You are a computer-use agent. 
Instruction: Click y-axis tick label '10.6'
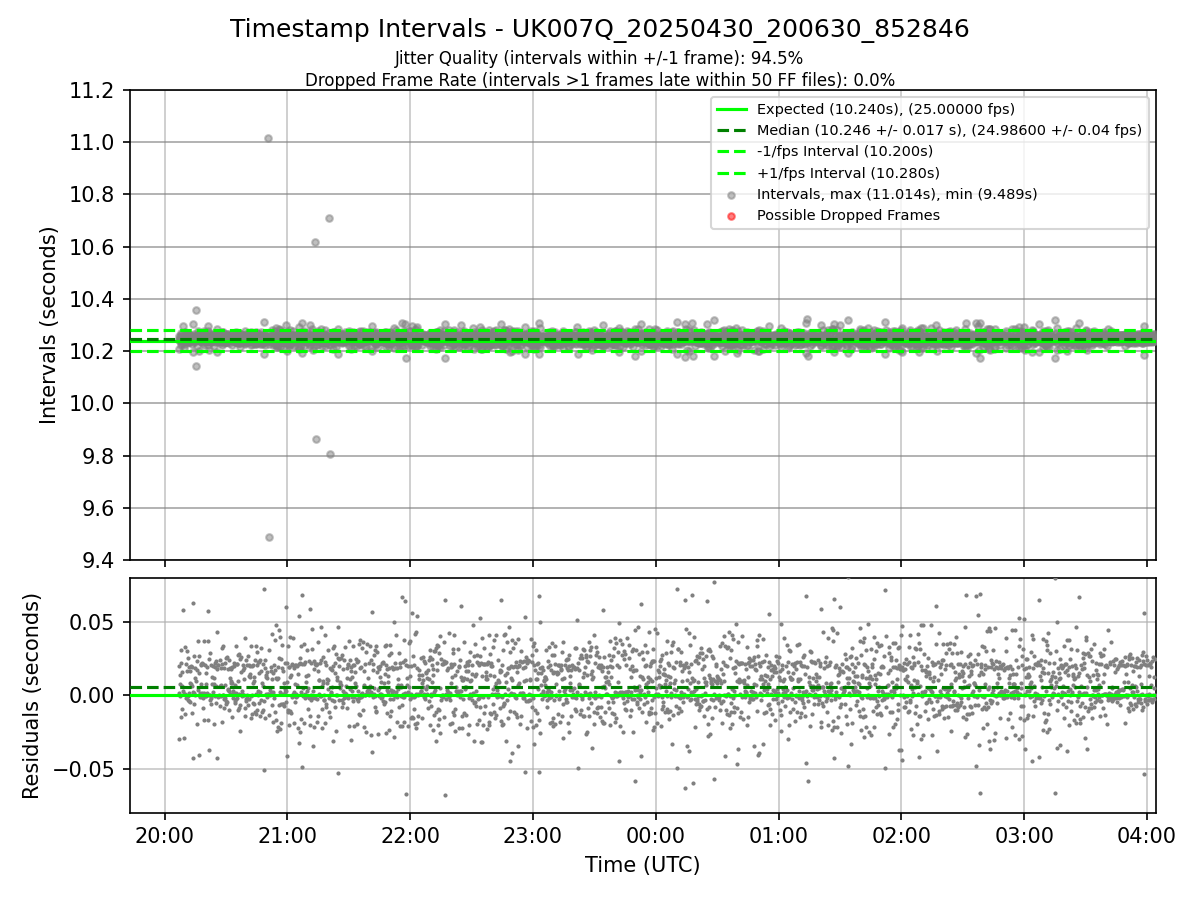coord(94,247)
